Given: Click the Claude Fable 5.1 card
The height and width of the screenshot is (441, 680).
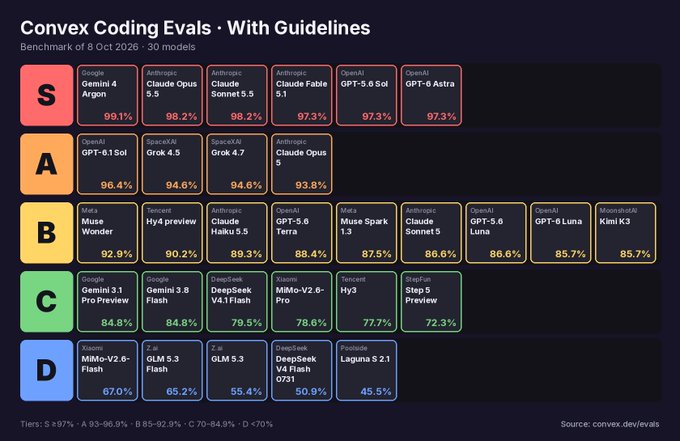Looking at the screenshot, I should [302, 95].
